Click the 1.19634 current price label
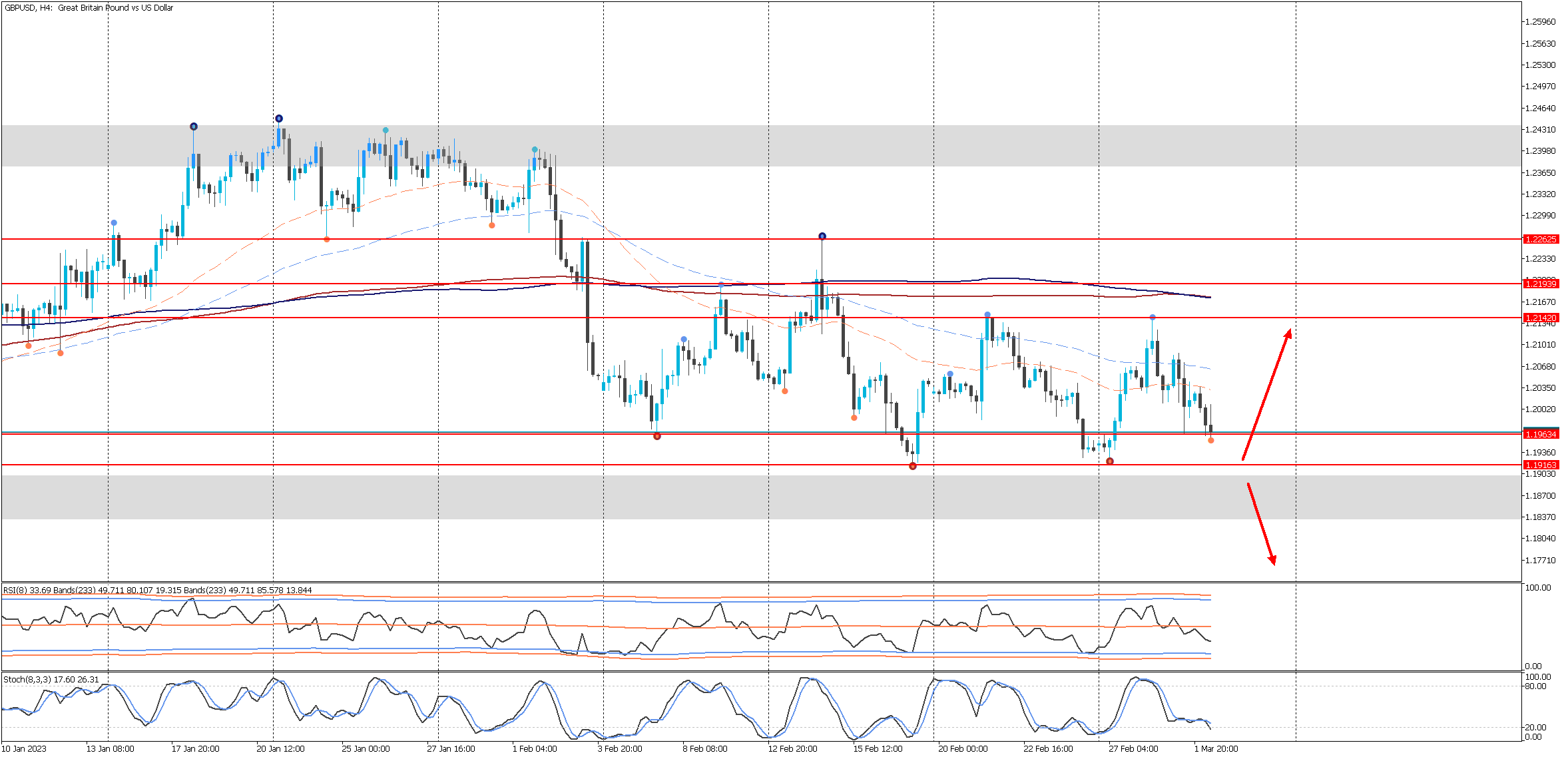 (1541, 434)
